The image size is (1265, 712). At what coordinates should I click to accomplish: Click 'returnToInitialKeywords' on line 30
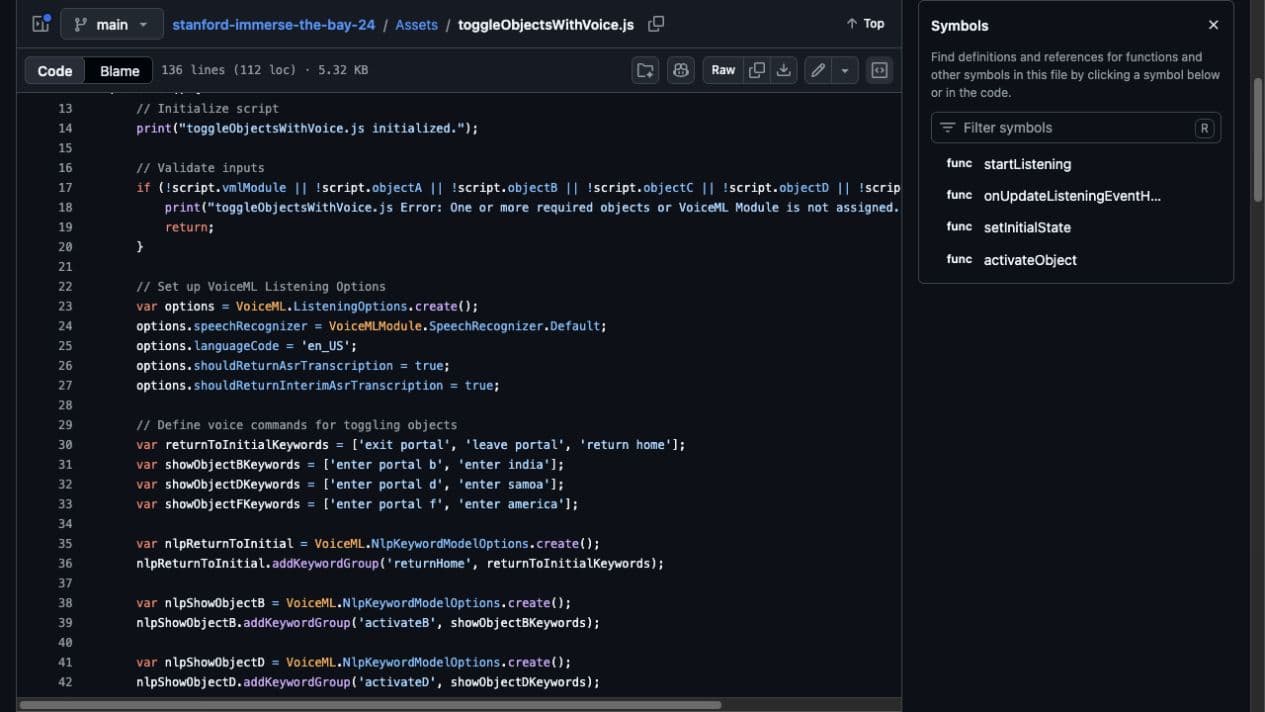[247, 445]
